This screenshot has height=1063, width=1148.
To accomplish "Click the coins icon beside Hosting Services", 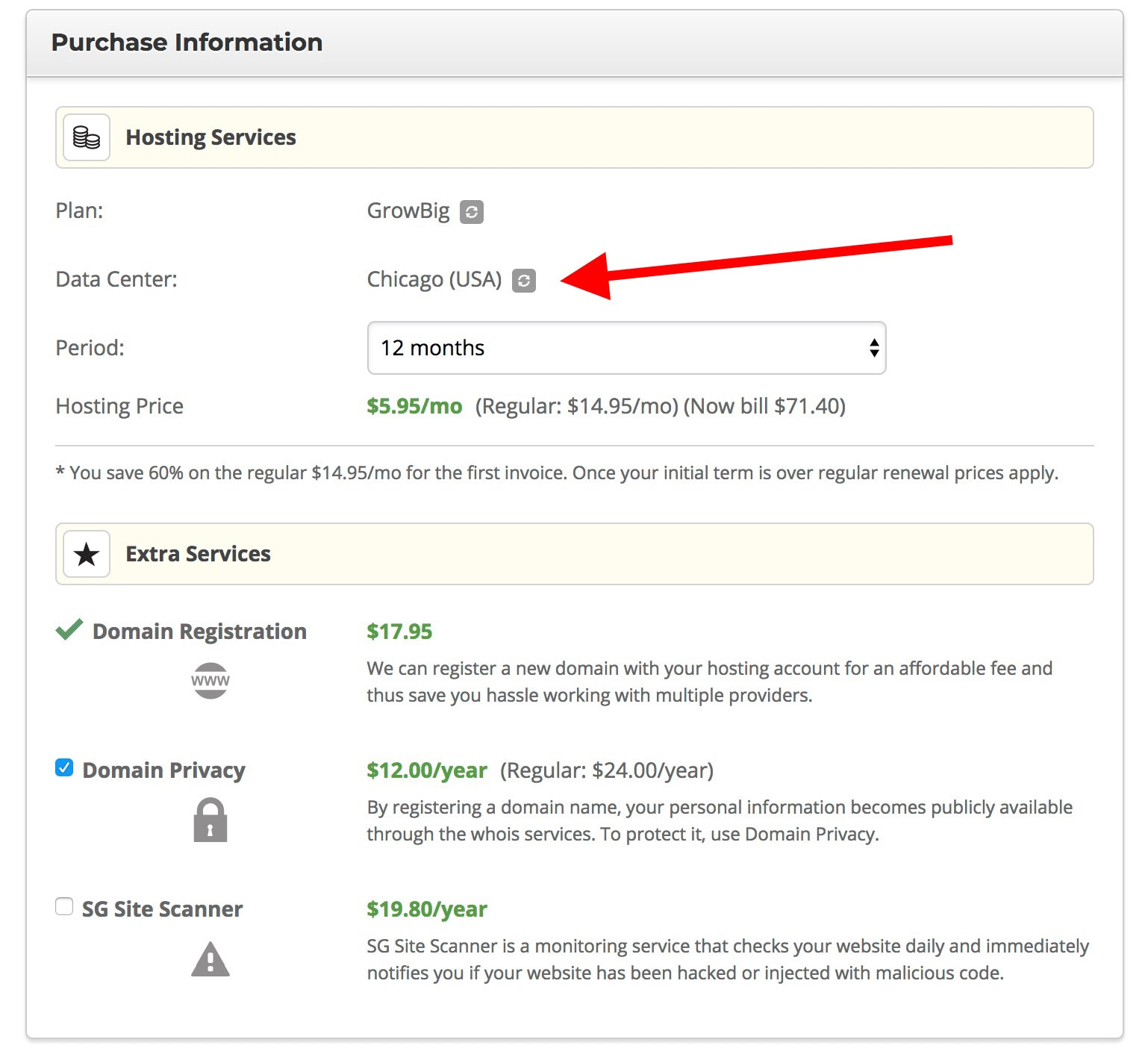I will click(87, 137).
